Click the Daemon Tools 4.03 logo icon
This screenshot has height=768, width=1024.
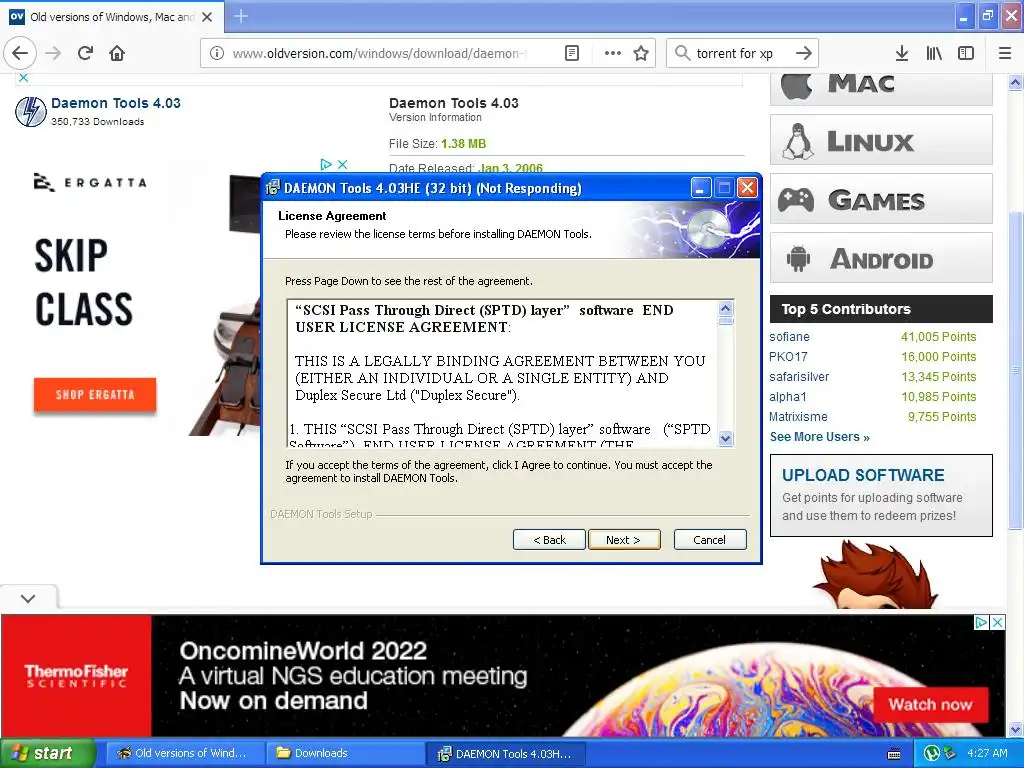coord(31,111)
